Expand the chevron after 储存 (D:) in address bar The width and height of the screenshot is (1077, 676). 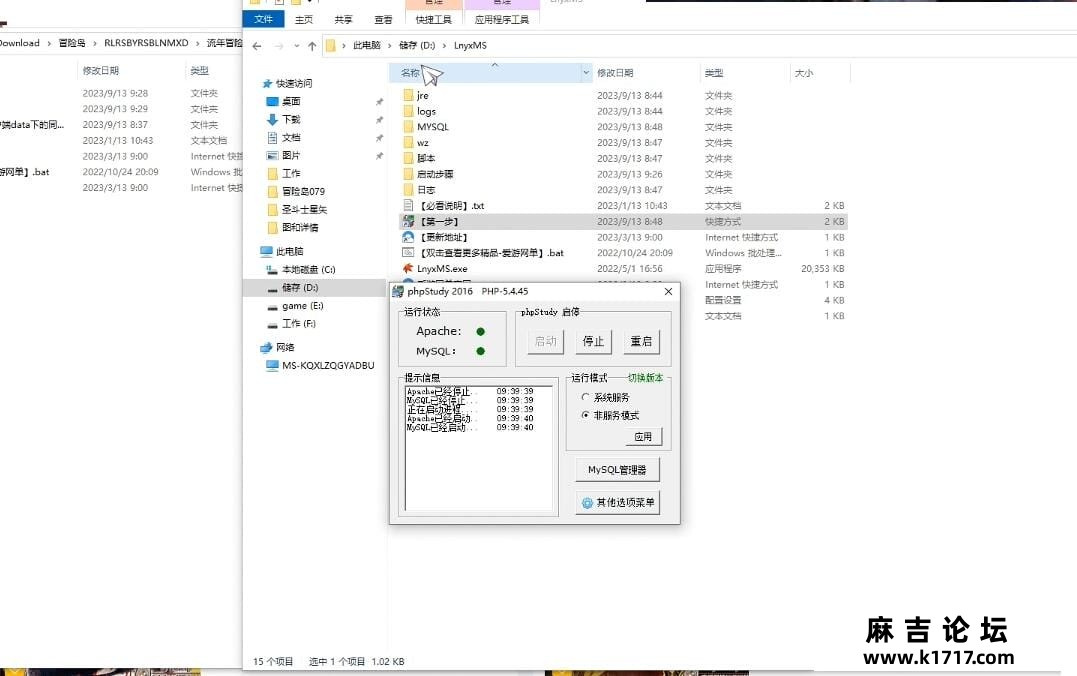[x=444, y=45]
